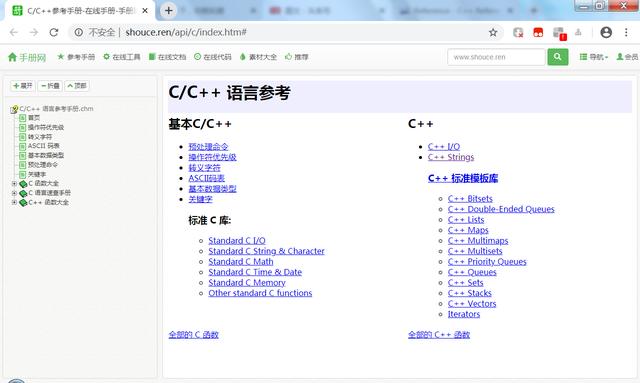
Task: Click the green book icon for C 函数大全
Action: click(23, 184)
